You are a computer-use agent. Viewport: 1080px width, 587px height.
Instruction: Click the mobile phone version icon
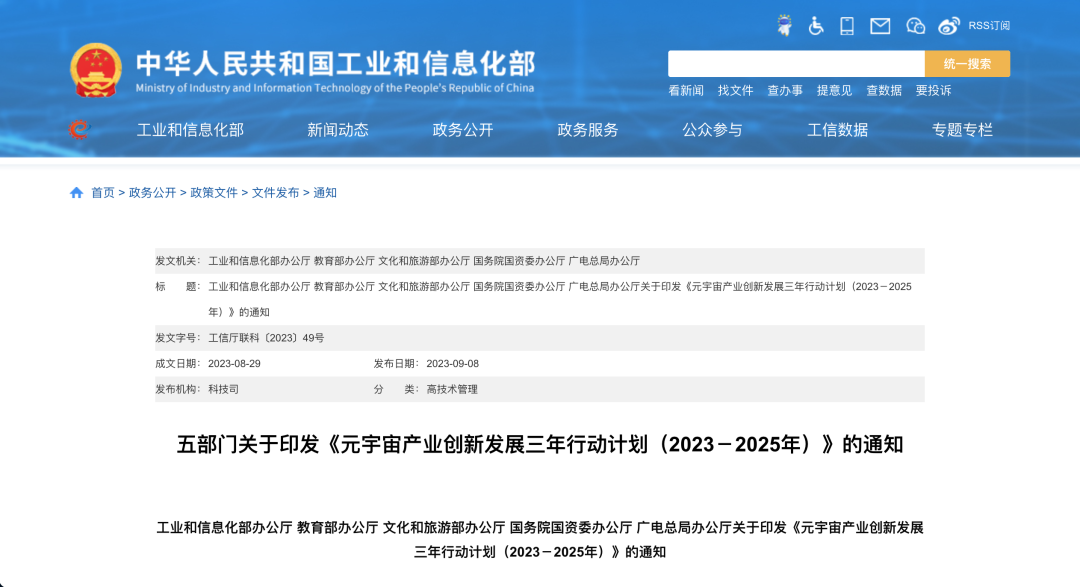[x=847, y=26]
